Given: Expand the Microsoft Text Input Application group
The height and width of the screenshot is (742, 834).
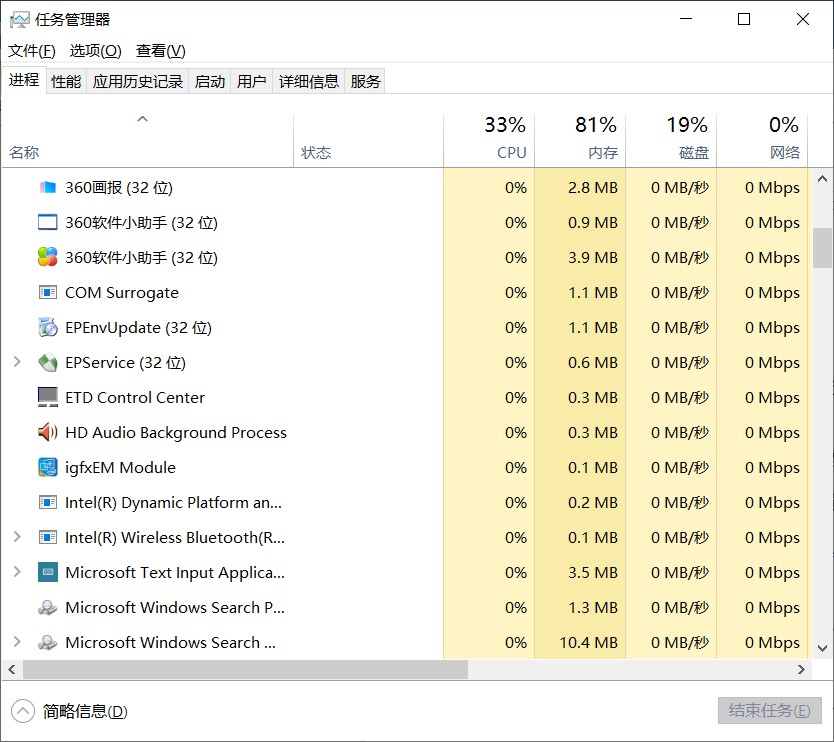Looking at the screenshot, I should tap(17, 572).
